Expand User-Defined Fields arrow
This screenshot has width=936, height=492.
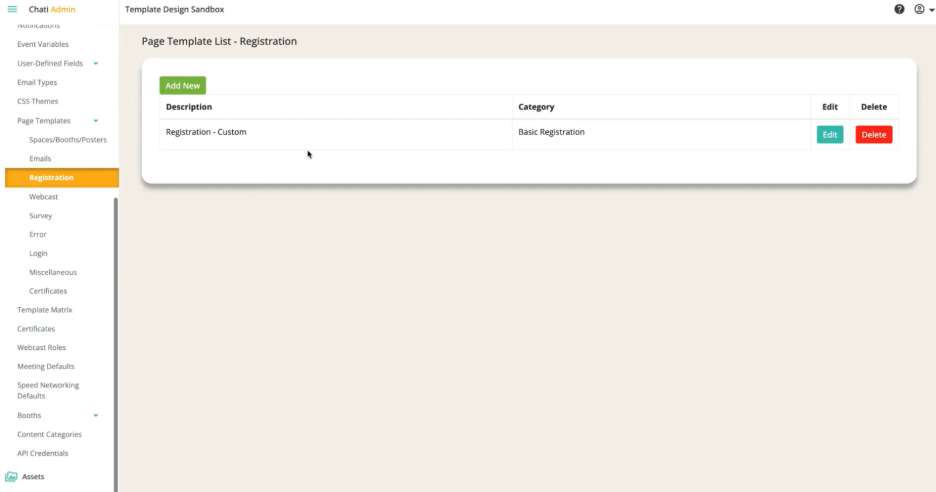pos(96,63)
